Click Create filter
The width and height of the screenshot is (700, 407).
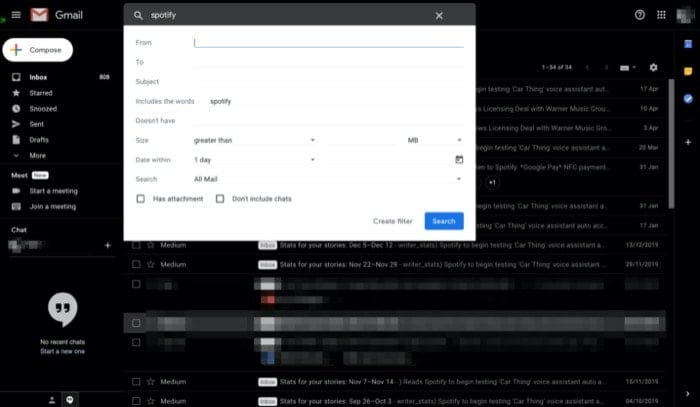click(392, 221)
